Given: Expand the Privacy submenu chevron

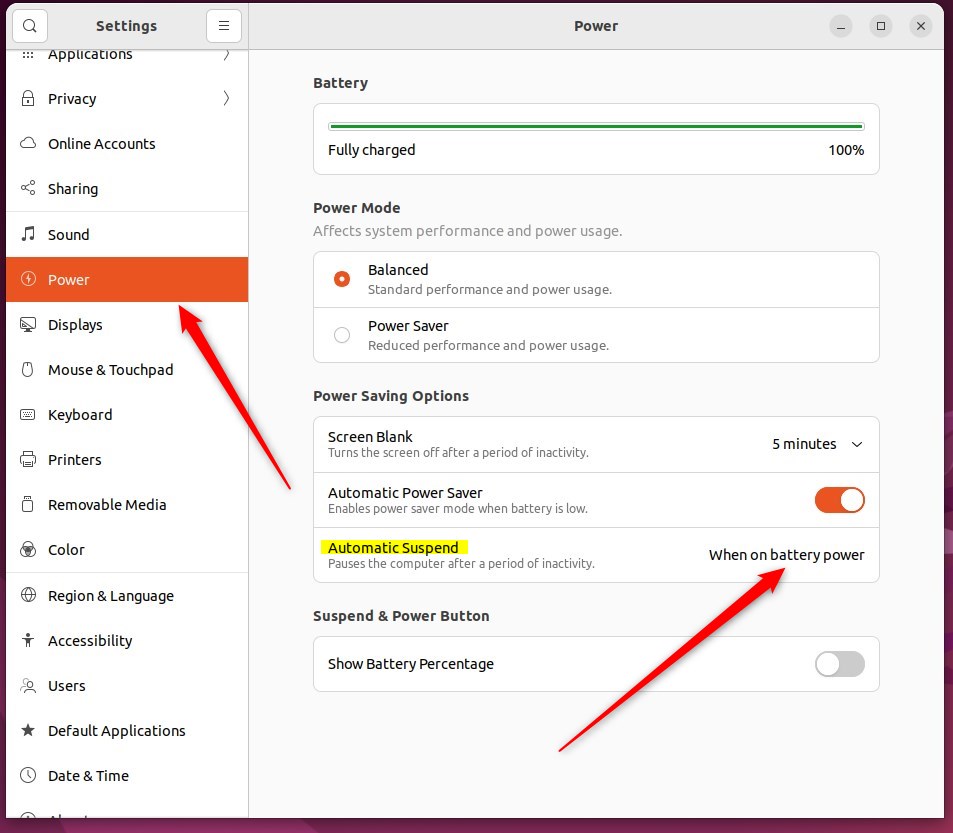Looking at the screenshot, I should [226, 98].
